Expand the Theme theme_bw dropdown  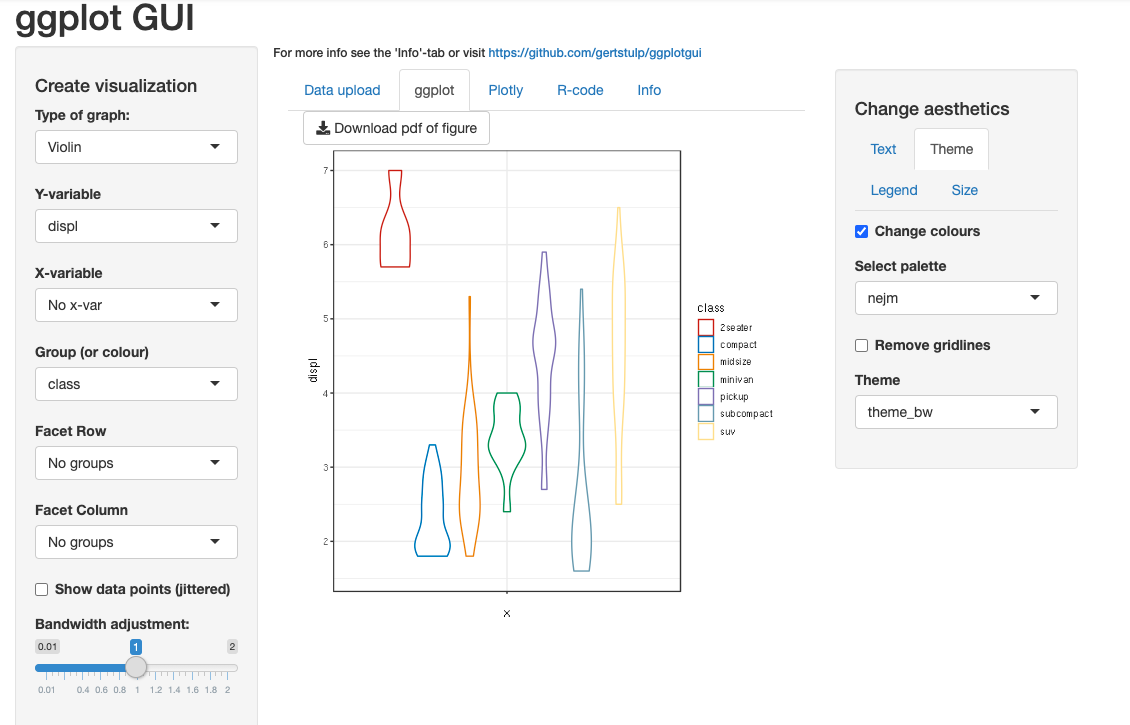[956, 412]
